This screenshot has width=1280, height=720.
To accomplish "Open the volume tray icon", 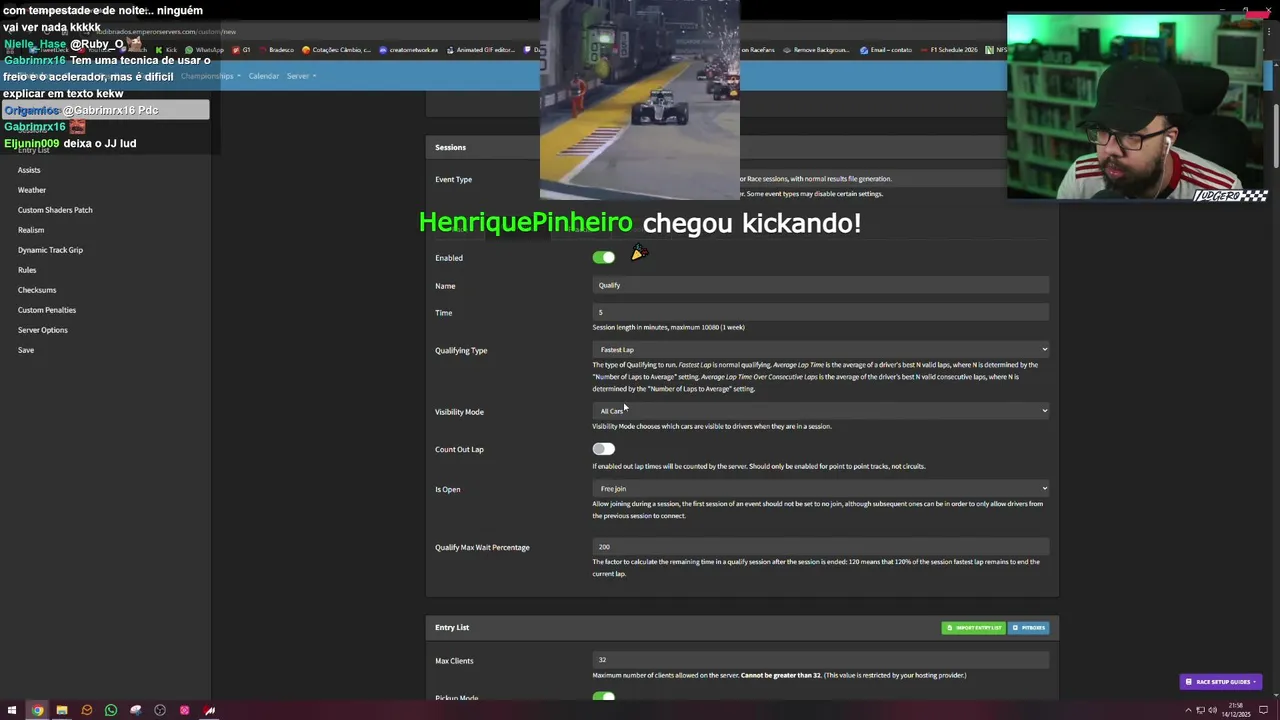I will (x=1212, y=710).
